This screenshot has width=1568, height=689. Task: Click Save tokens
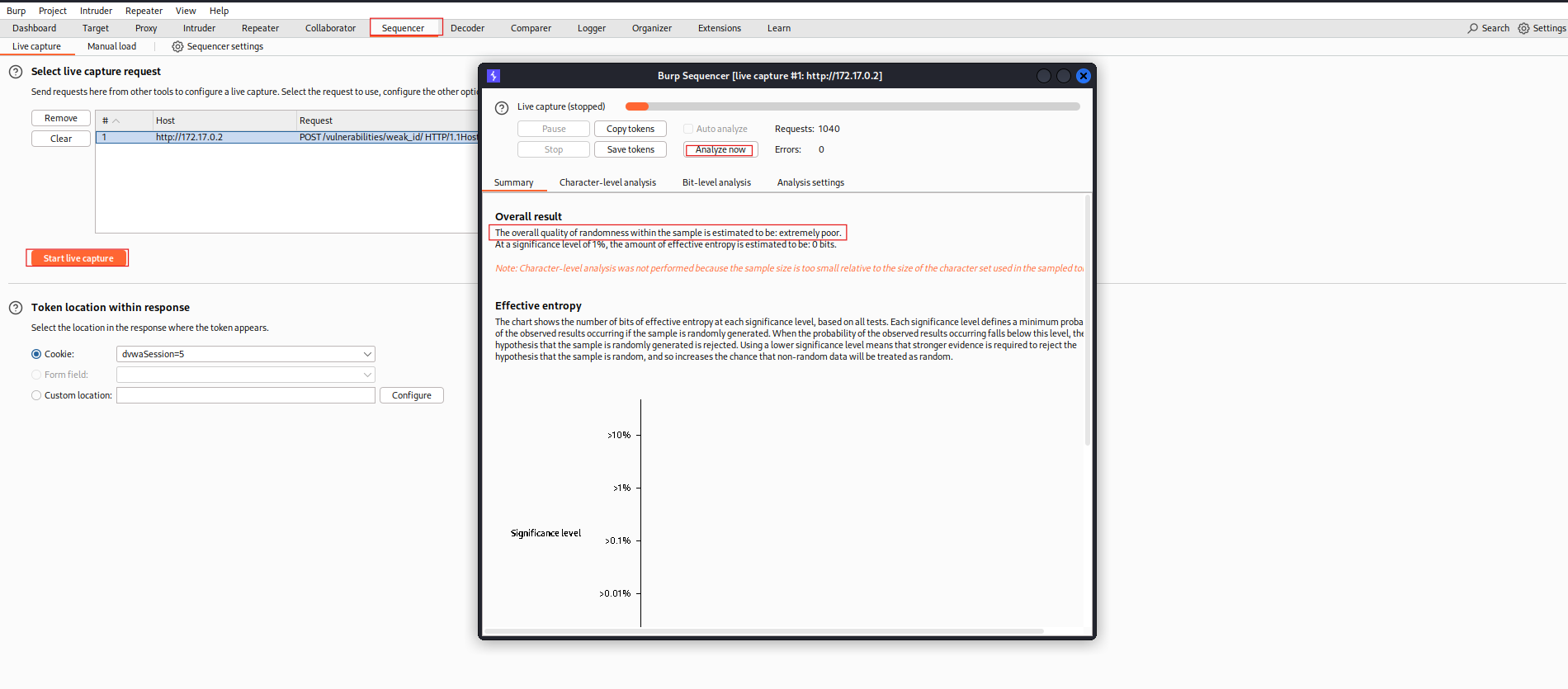click(631, 149)
